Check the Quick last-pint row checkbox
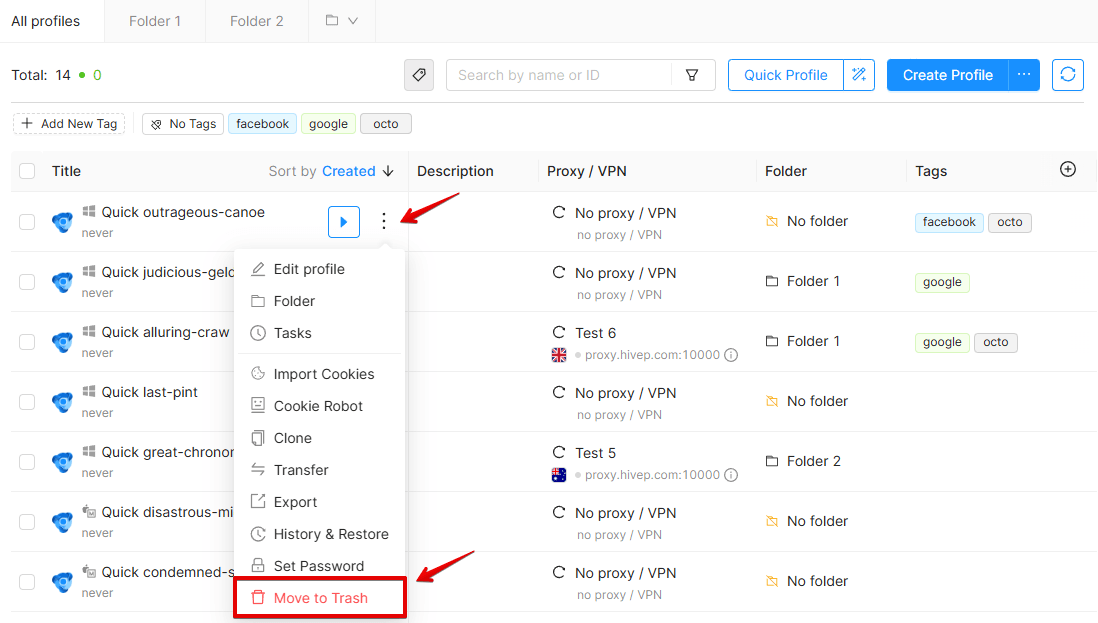The height and width of the screenshot is (623, 1098). coord(27,402)
